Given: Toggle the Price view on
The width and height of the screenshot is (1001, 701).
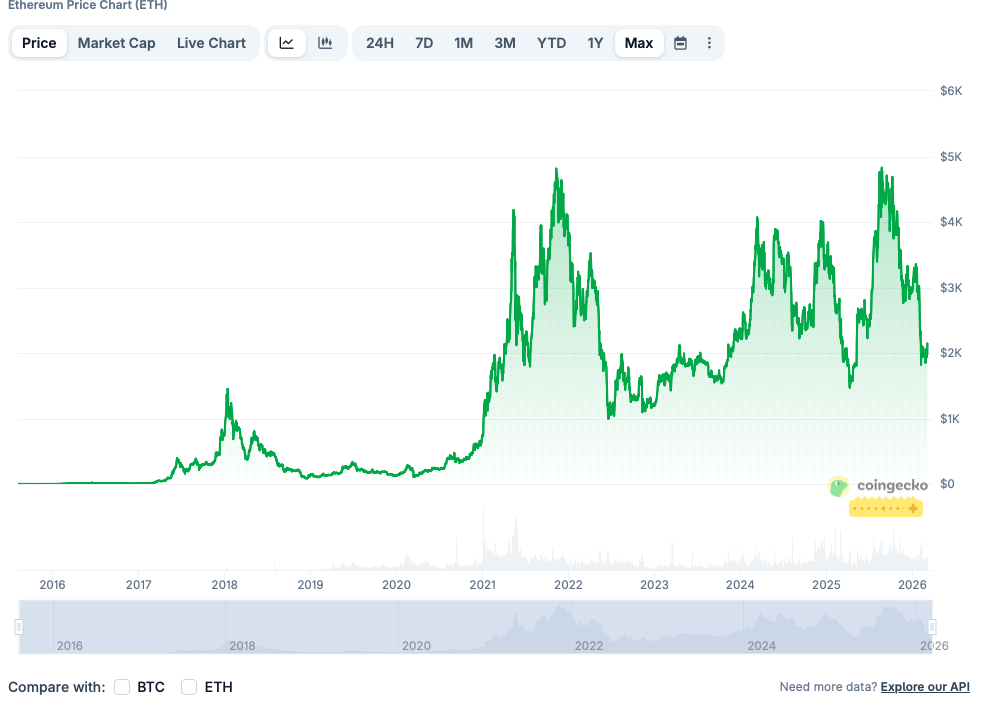Looking at the screenshot, I should 38,42.
